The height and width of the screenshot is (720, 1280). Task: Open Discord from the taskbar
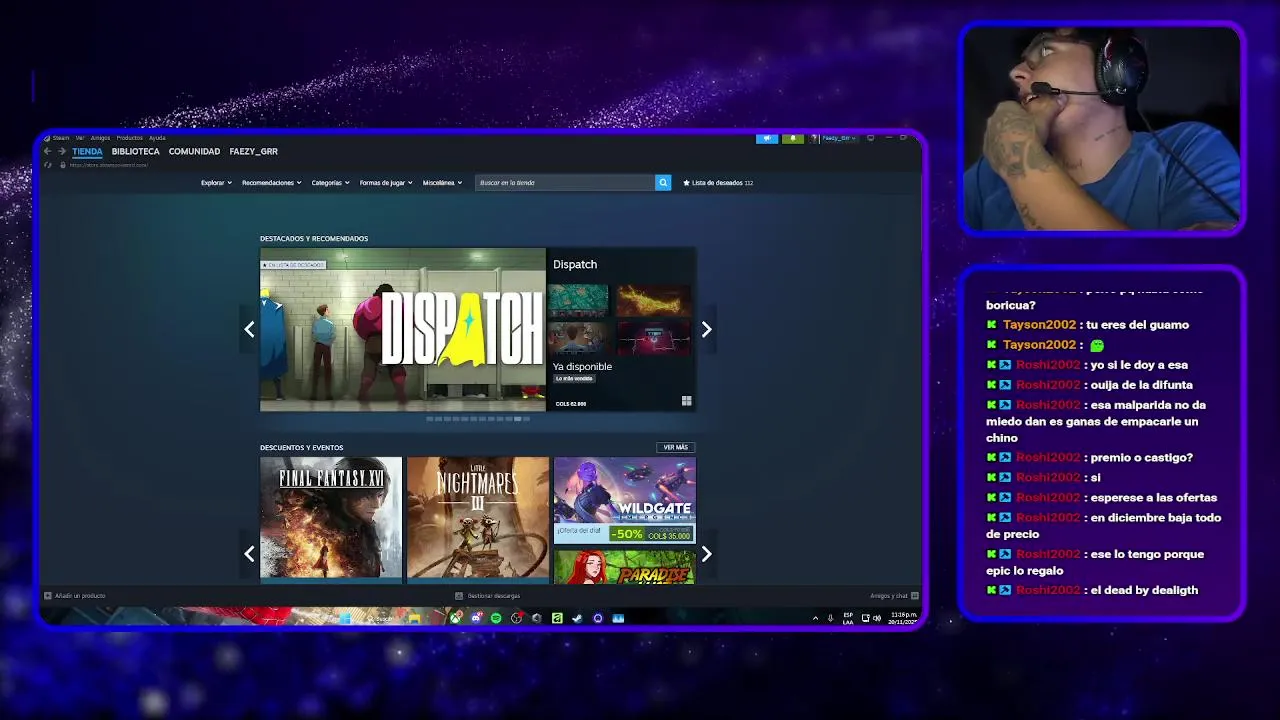click(476, 618)
